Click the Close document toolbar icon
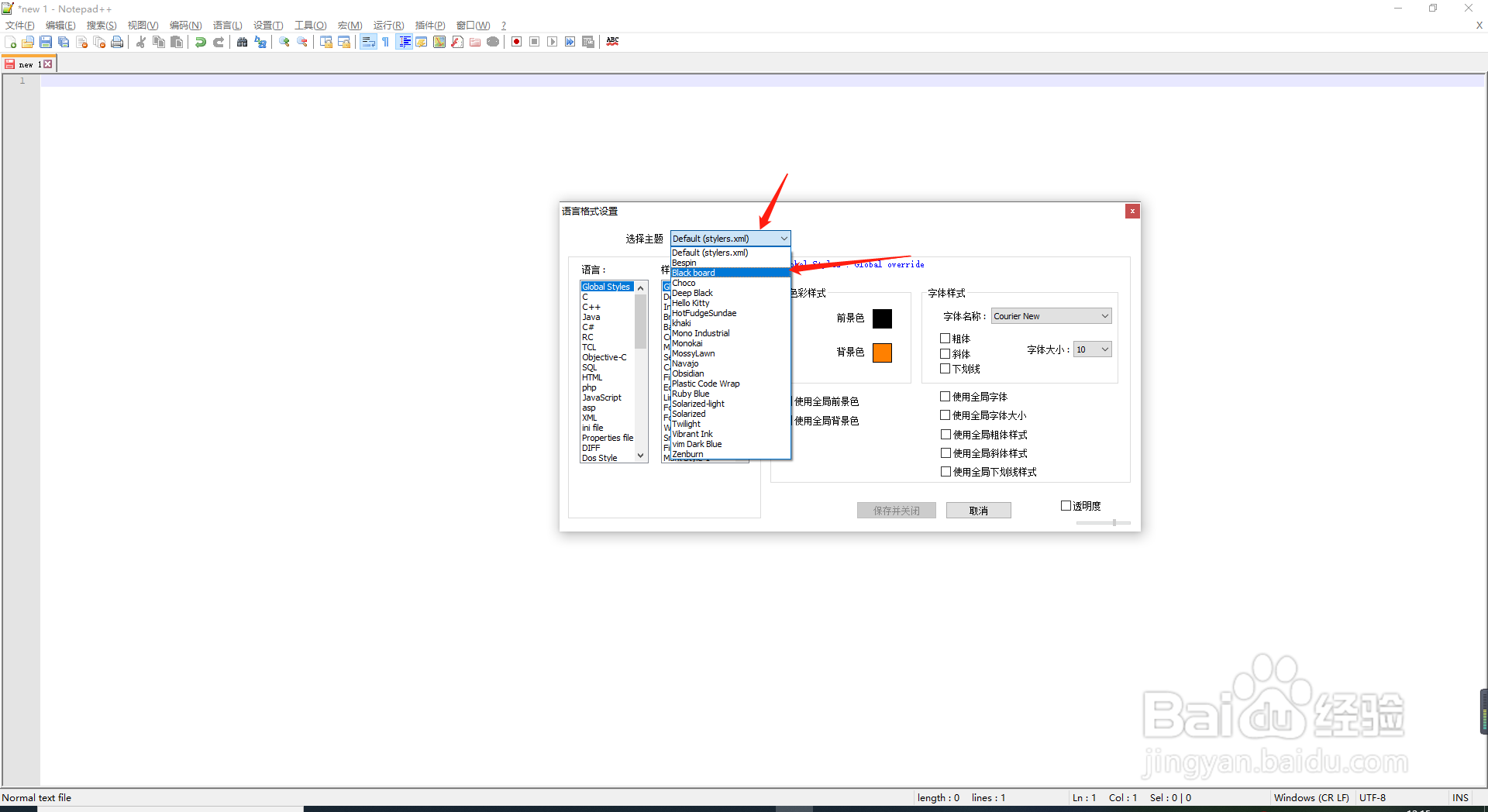1488x812 pixels. click(x=81, y=42)
